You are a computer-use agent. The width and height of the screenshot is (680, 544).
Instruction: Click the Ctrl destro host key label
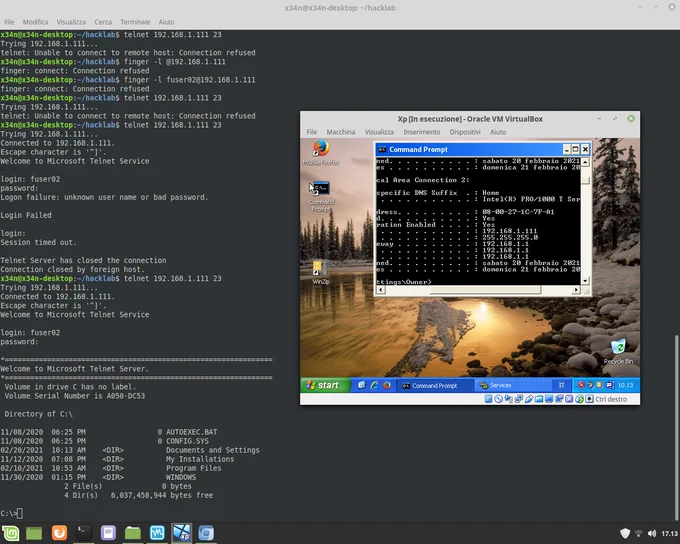click(x=611, y=399)
